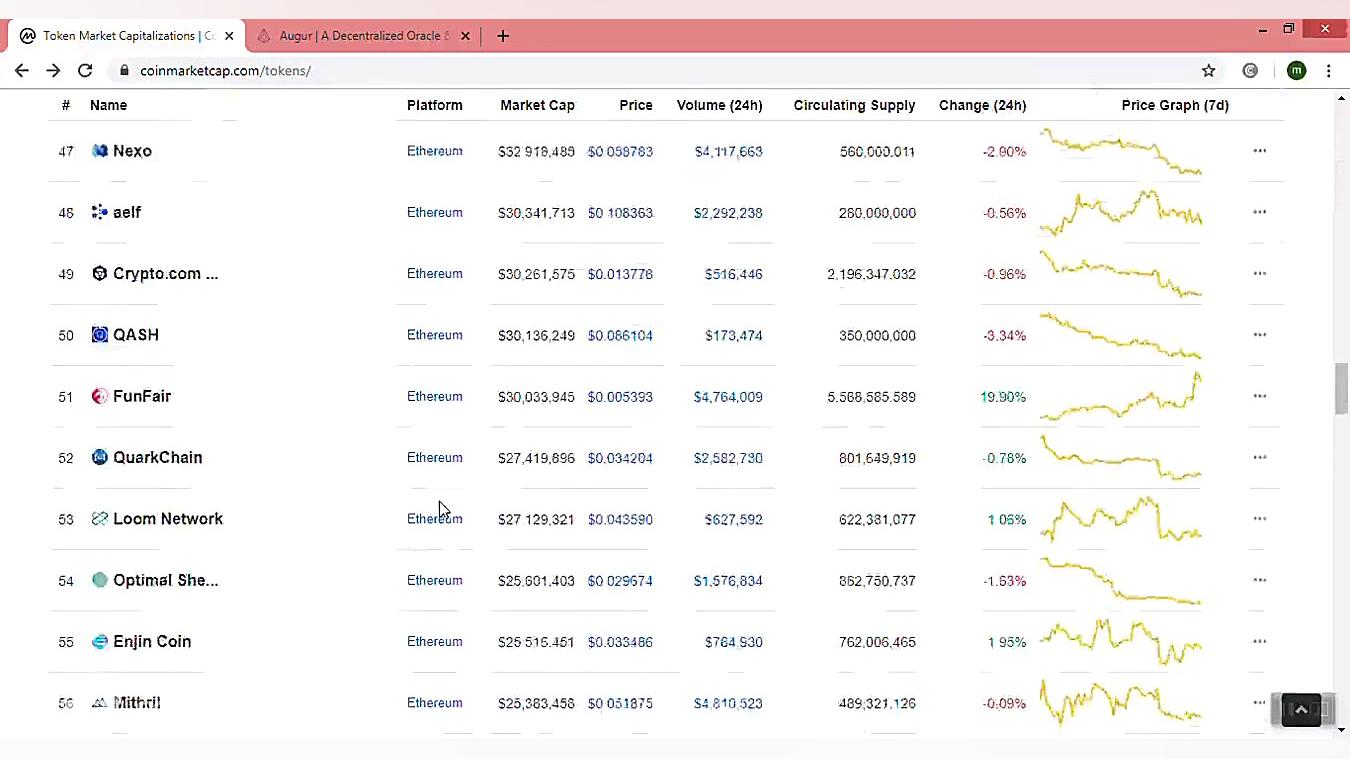Viewport: 1350px width, 759px height.
Task: Click the scroll-to-top arrow button
Action: (x=1301, y=710)
